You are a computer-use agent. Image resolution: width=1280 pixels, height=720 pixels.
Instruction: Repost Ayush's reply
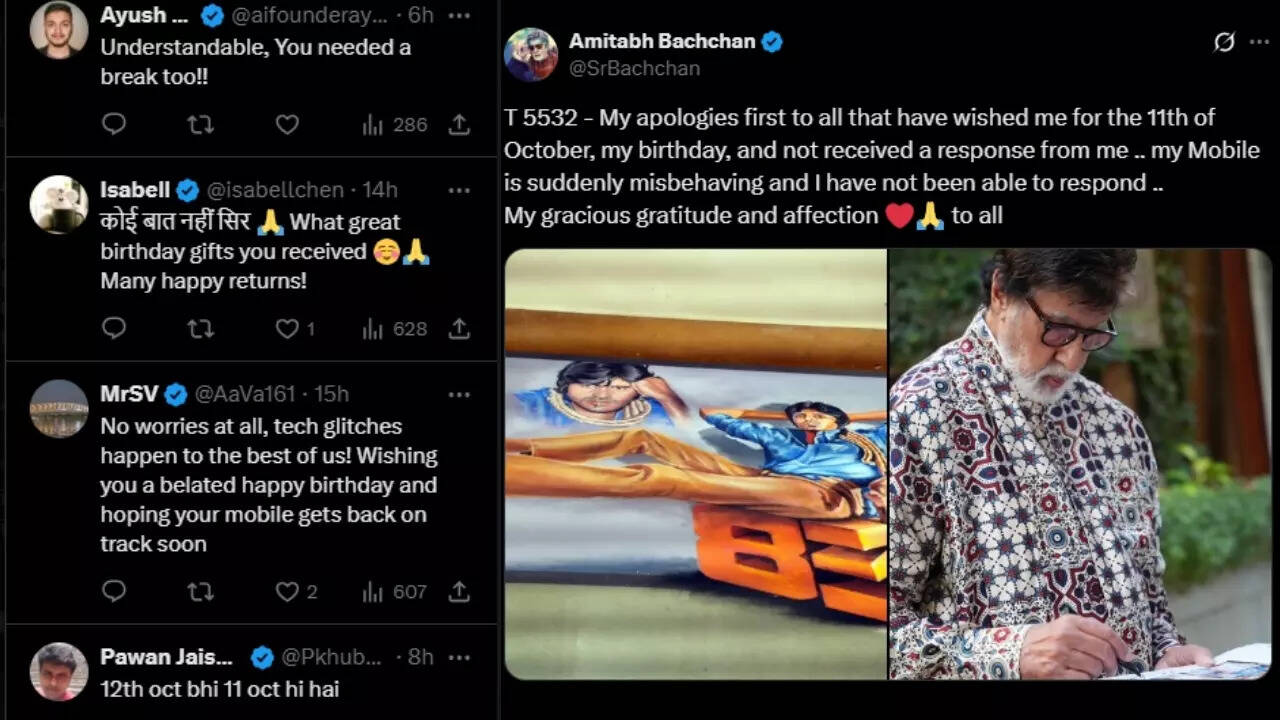click(x=200, y=124)
